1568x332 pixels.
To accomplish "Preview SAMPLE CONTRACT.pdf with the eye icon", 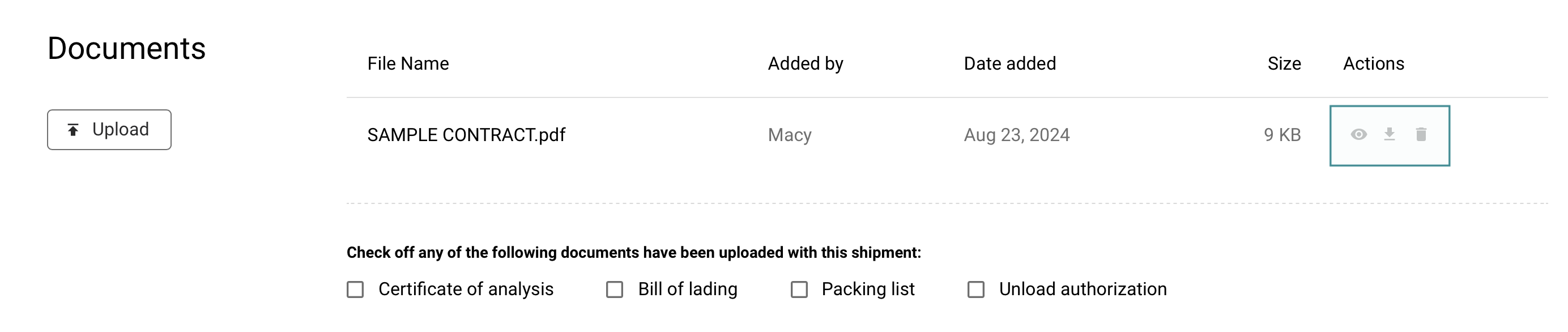I will pos(1358,135).
